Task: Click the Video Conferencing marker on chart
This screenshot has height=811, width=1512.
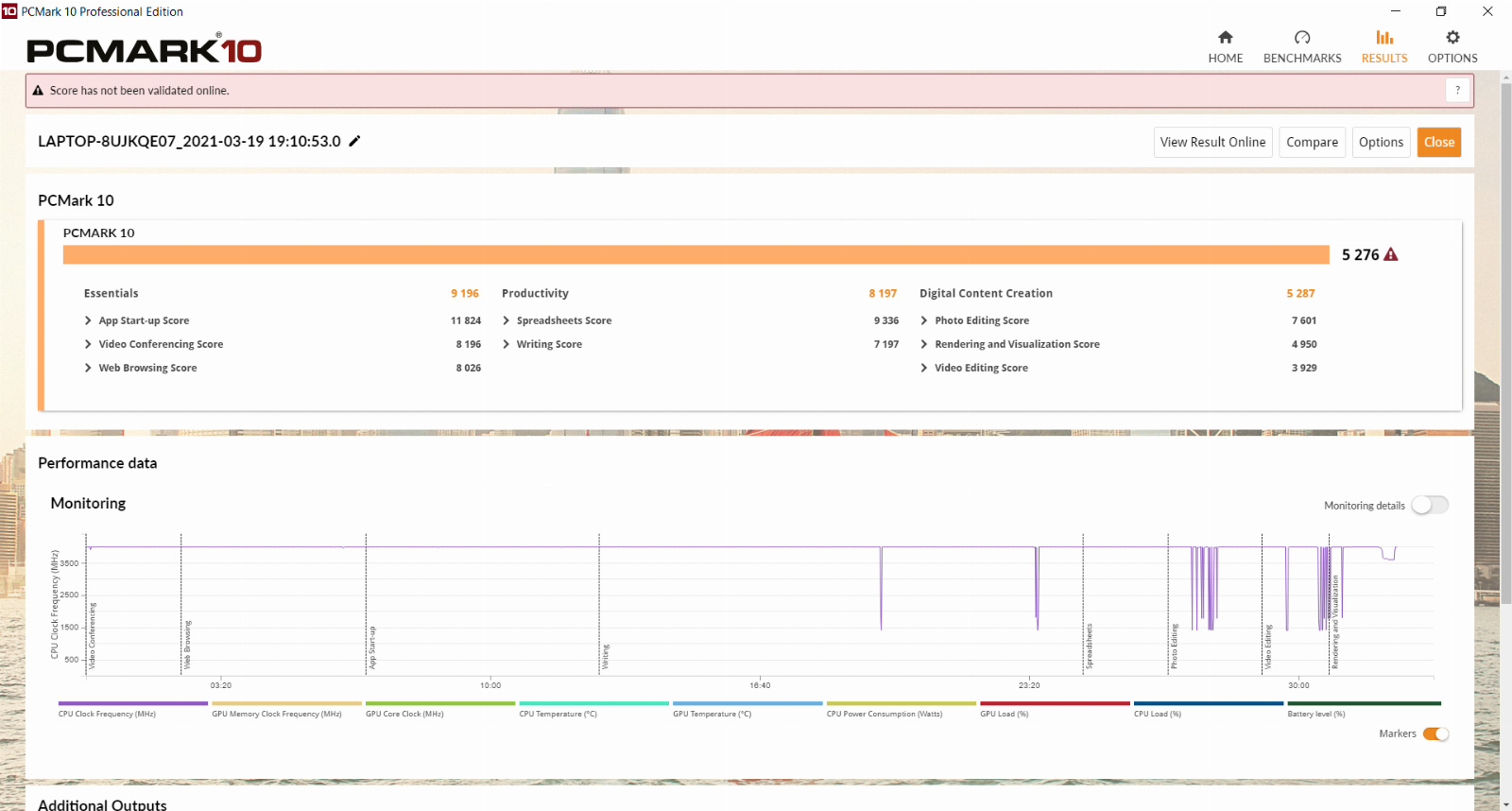Action: 93,636
